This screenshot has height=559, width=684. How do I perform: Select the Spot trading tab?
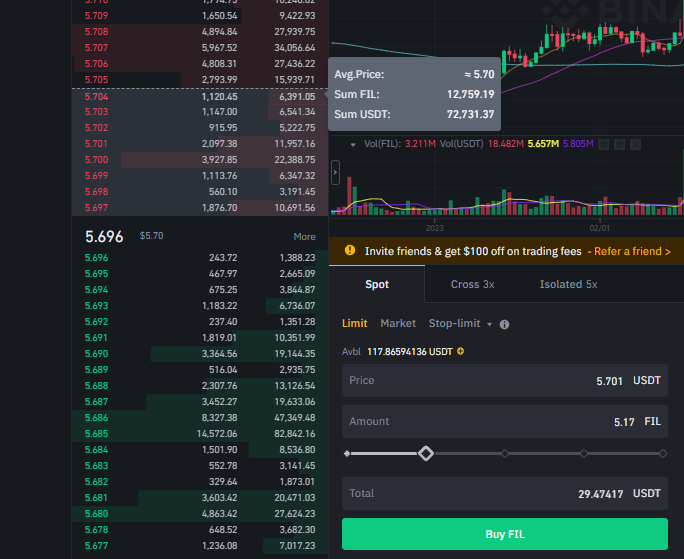pyautogui.click(x=377, y=284)
